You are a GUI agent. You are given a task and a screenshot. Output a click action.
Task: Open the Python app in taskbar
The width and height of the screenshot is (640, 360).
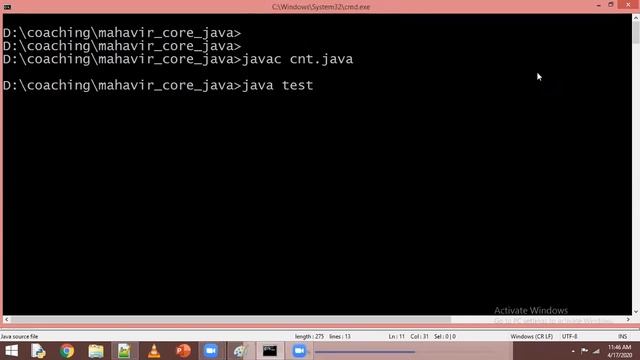pos(38,351)
